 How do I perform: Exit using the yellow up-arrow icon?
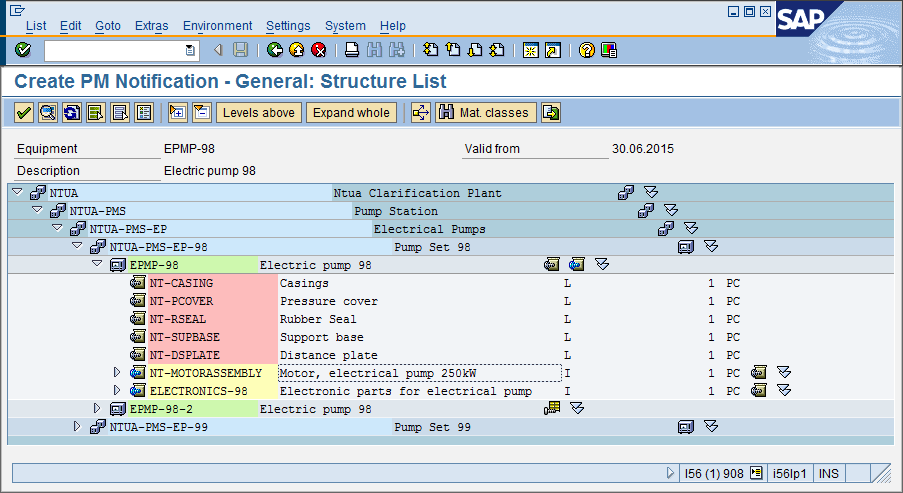point(297,50)
